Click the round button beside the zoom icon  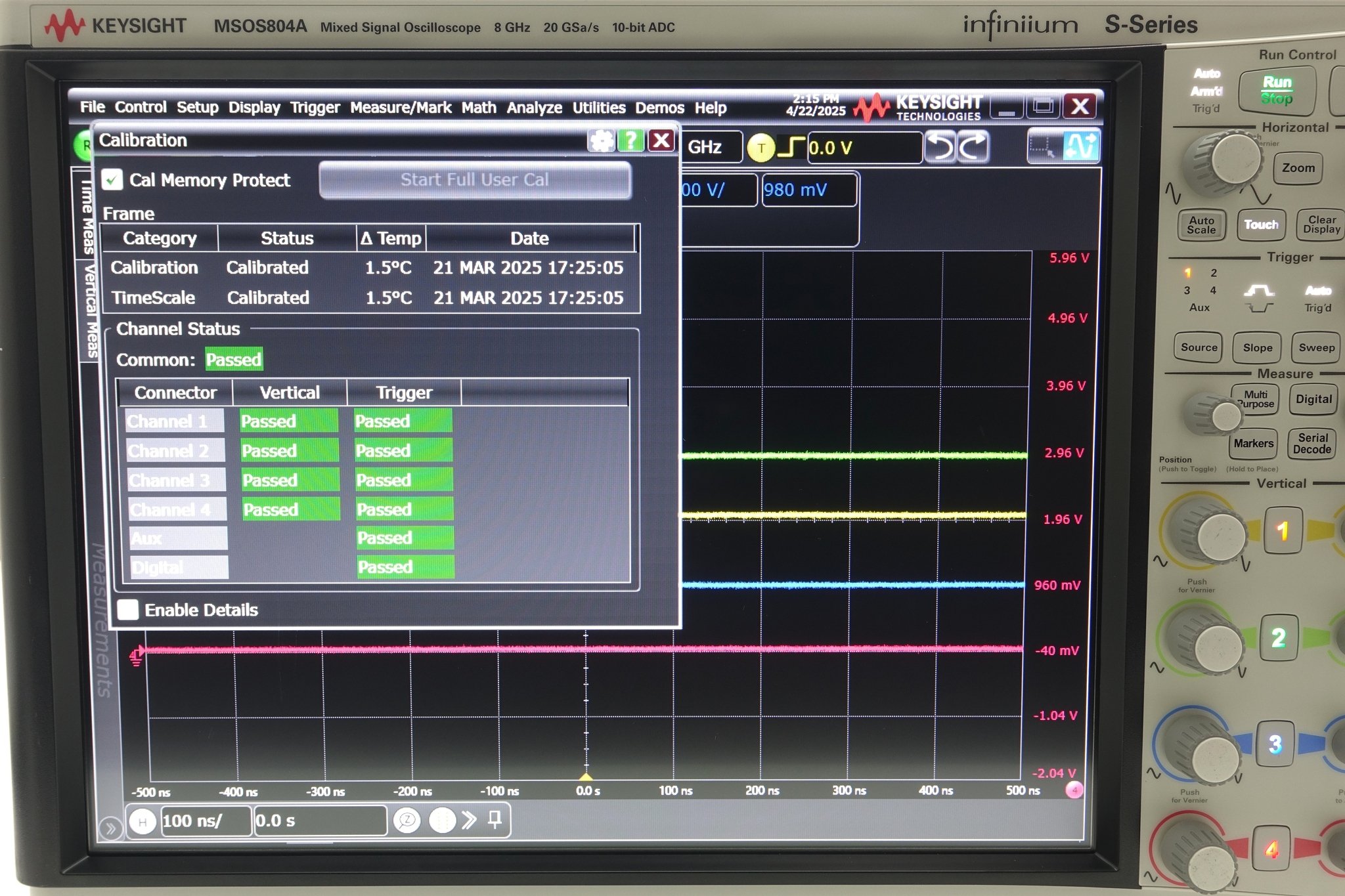tap(442, 820)
